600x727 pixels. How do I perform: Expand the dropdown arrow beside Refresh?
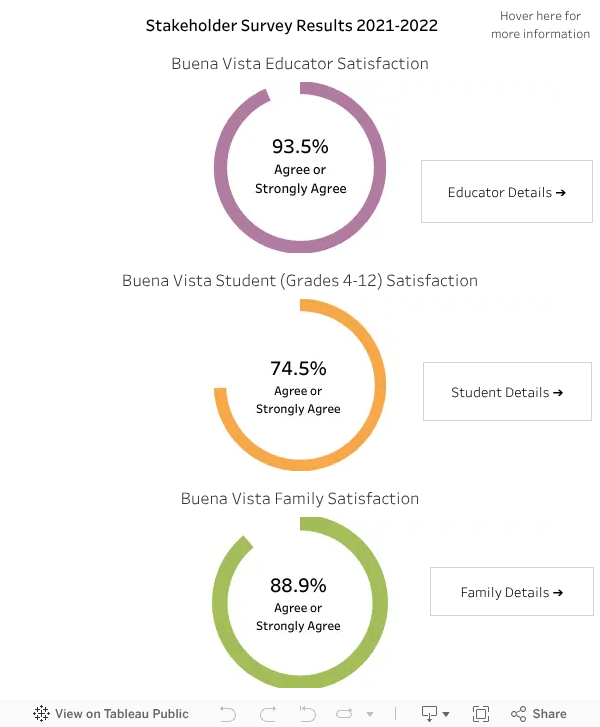pyautogui.click(x=370, y=714)
